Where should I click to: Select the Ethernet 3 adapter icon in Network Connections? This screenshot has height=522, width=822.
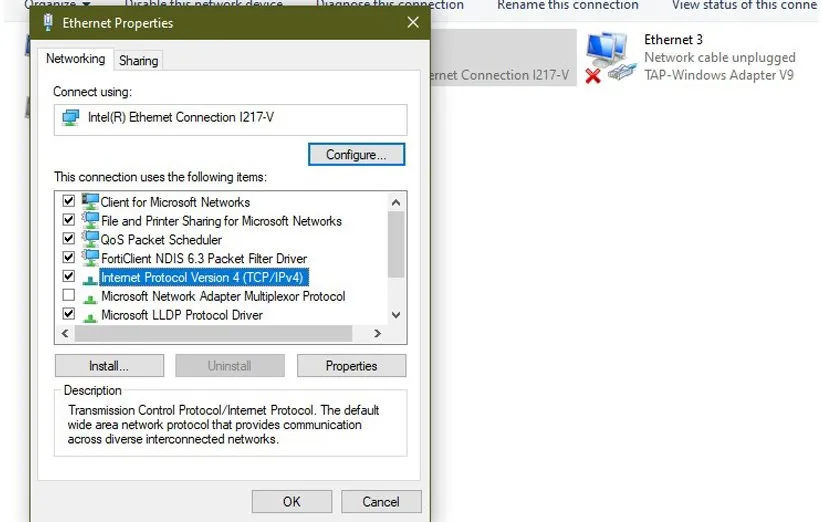pos(611,56)
